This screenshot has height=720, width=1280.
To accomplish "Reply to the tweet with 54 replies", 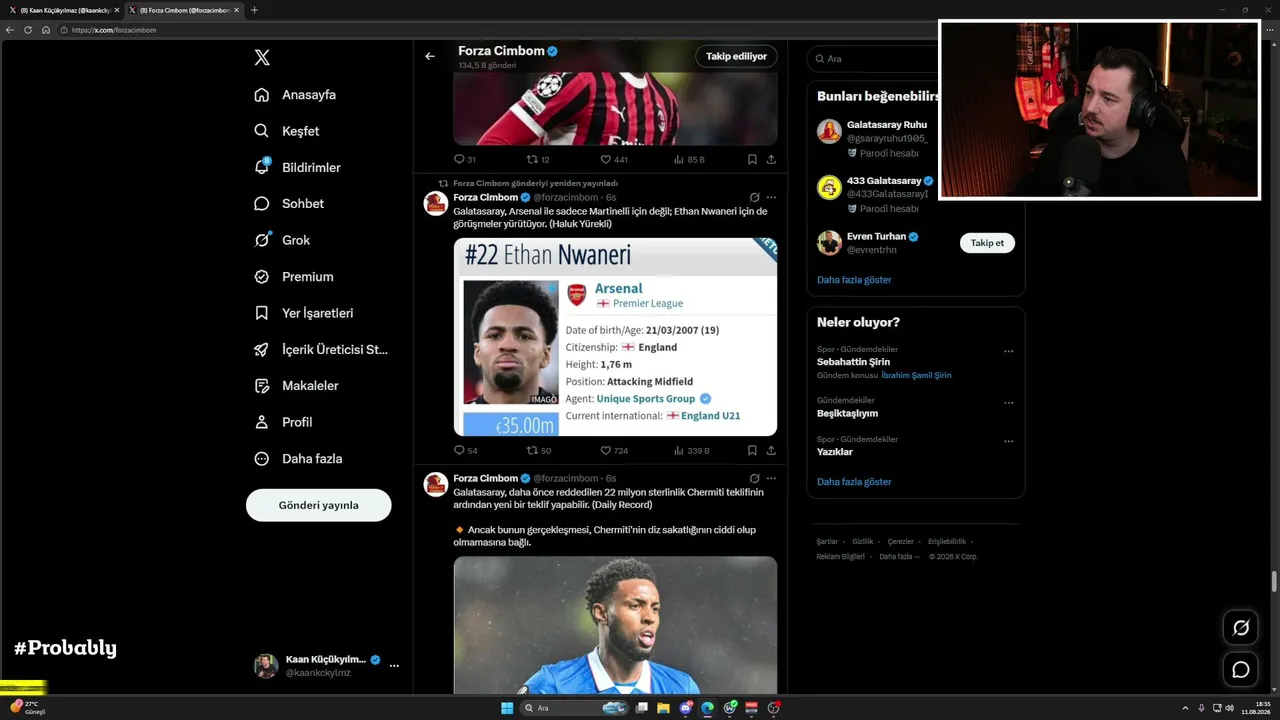I will (465, 451).
